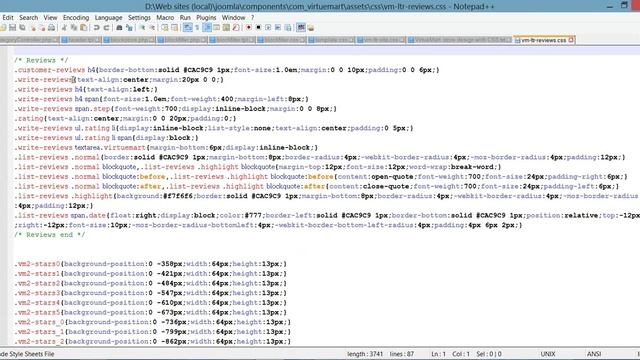Click "Sel : 0 | 0" status entry
Screen dimensions: 640x360
489,354
